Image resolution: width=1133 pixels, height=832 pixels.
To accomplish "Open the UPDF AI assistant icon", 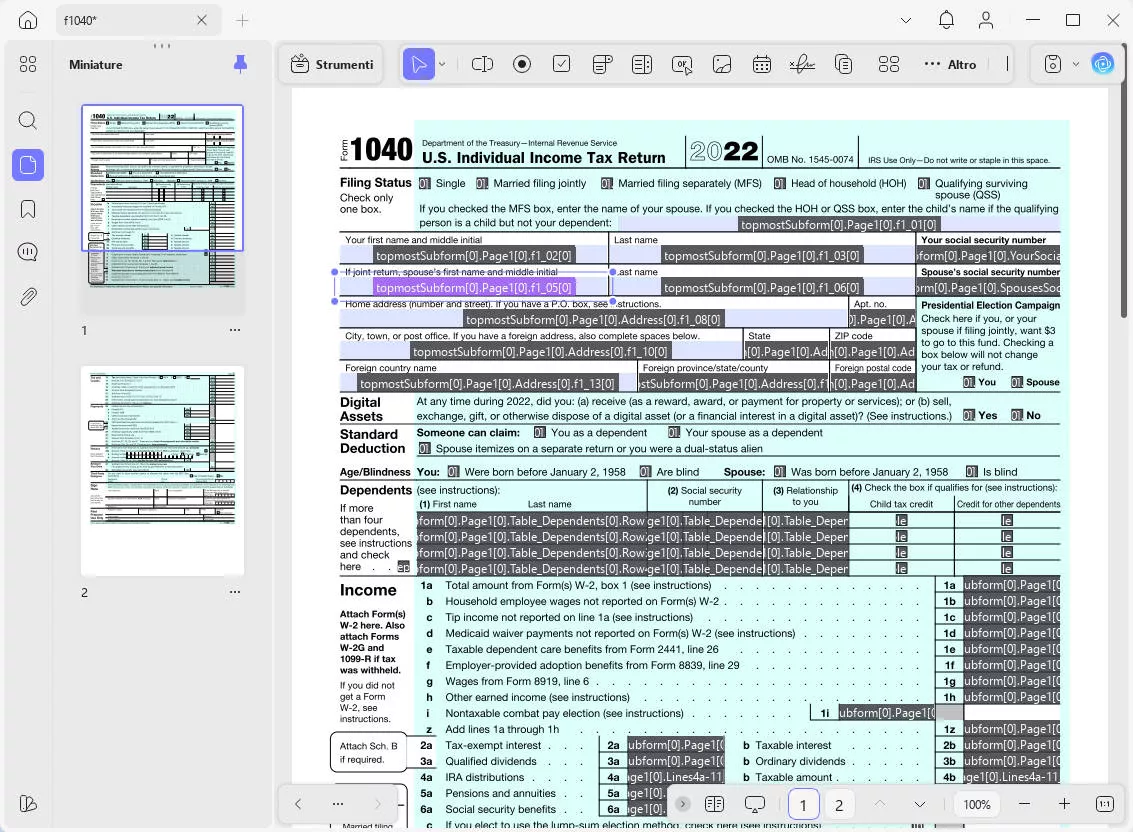I will (x=1103, y=64).
